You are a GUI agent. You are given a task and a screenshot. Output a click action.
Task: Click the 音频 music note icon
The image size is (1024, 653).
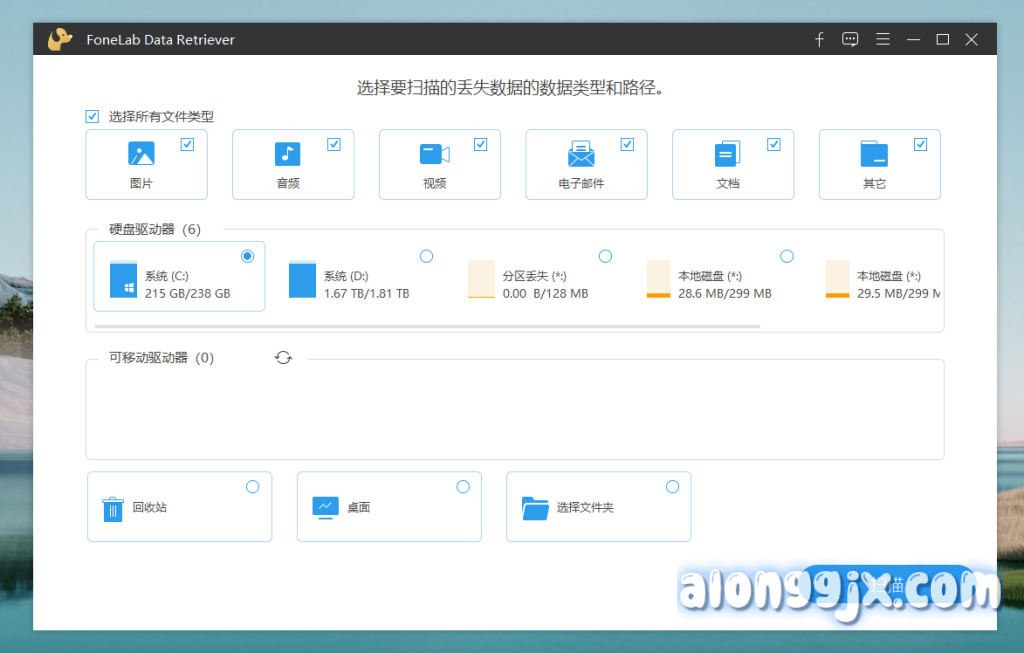coord(287,154)
